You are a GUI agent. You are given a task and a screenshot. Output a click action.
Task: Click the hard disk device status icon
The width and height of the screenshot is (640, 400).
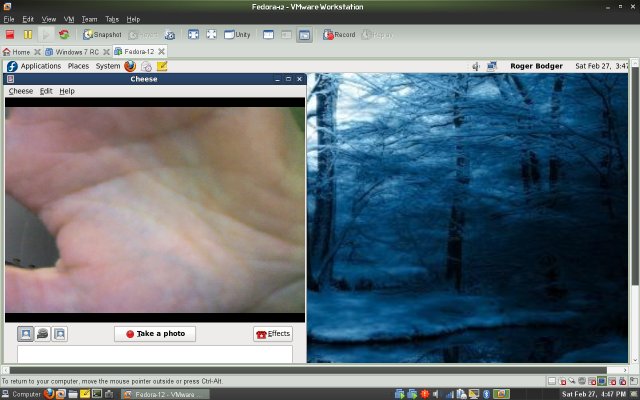click(x=552, y=382)
